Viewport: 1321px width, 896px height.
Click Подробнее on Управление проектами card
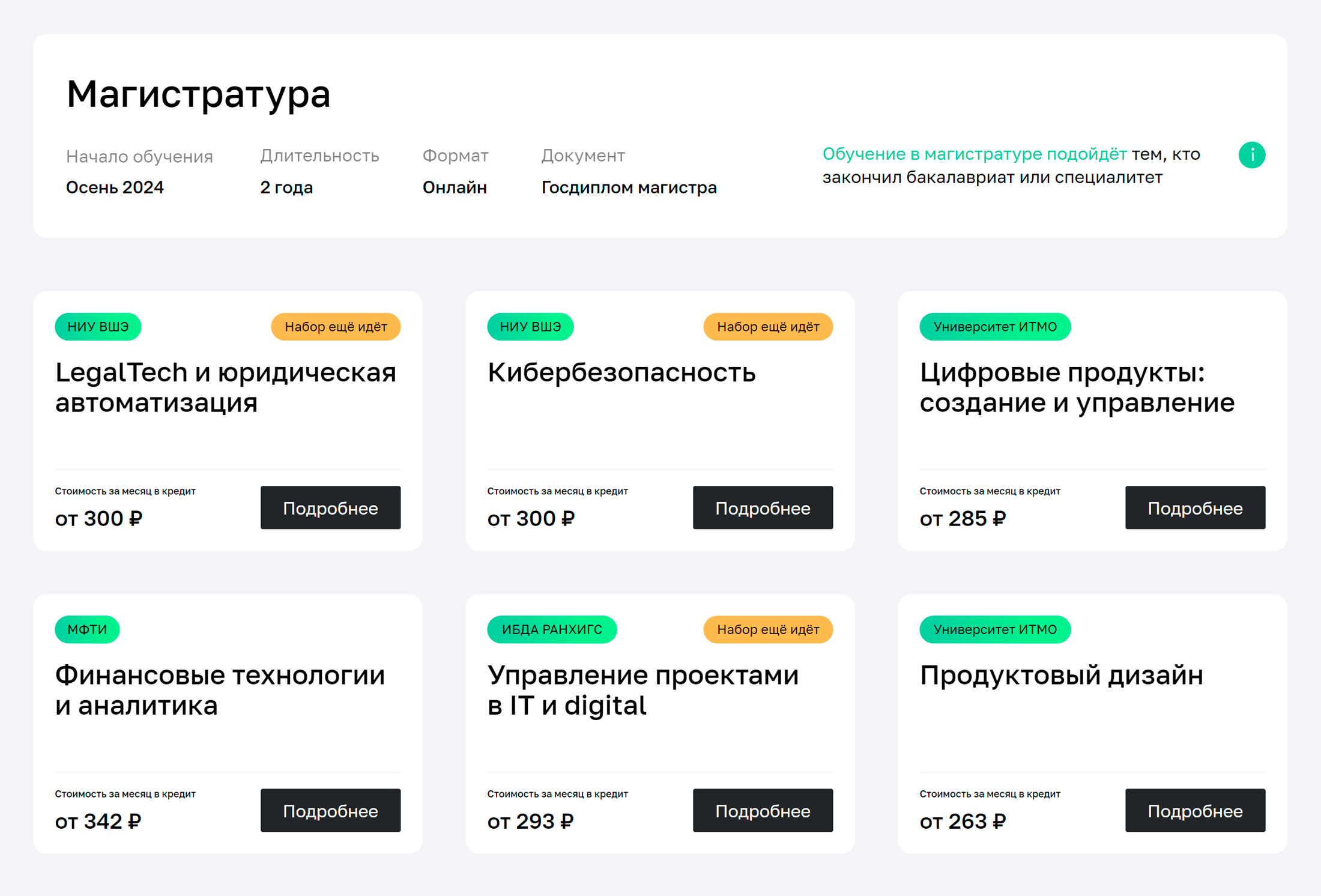click(x=763, y=810)
